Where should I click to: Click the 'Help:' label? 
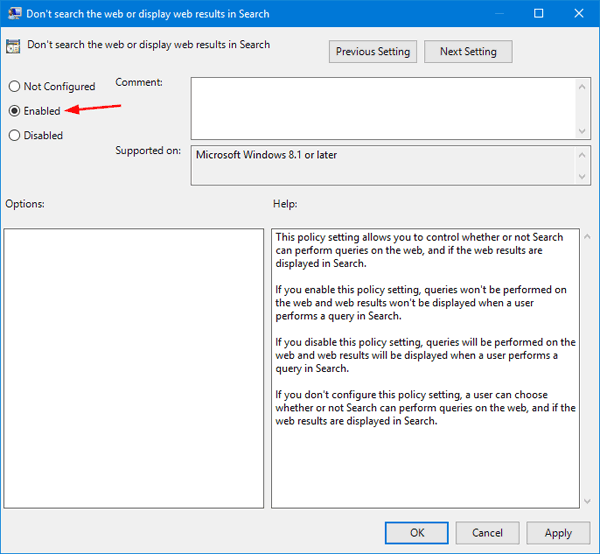click(285, 204)
